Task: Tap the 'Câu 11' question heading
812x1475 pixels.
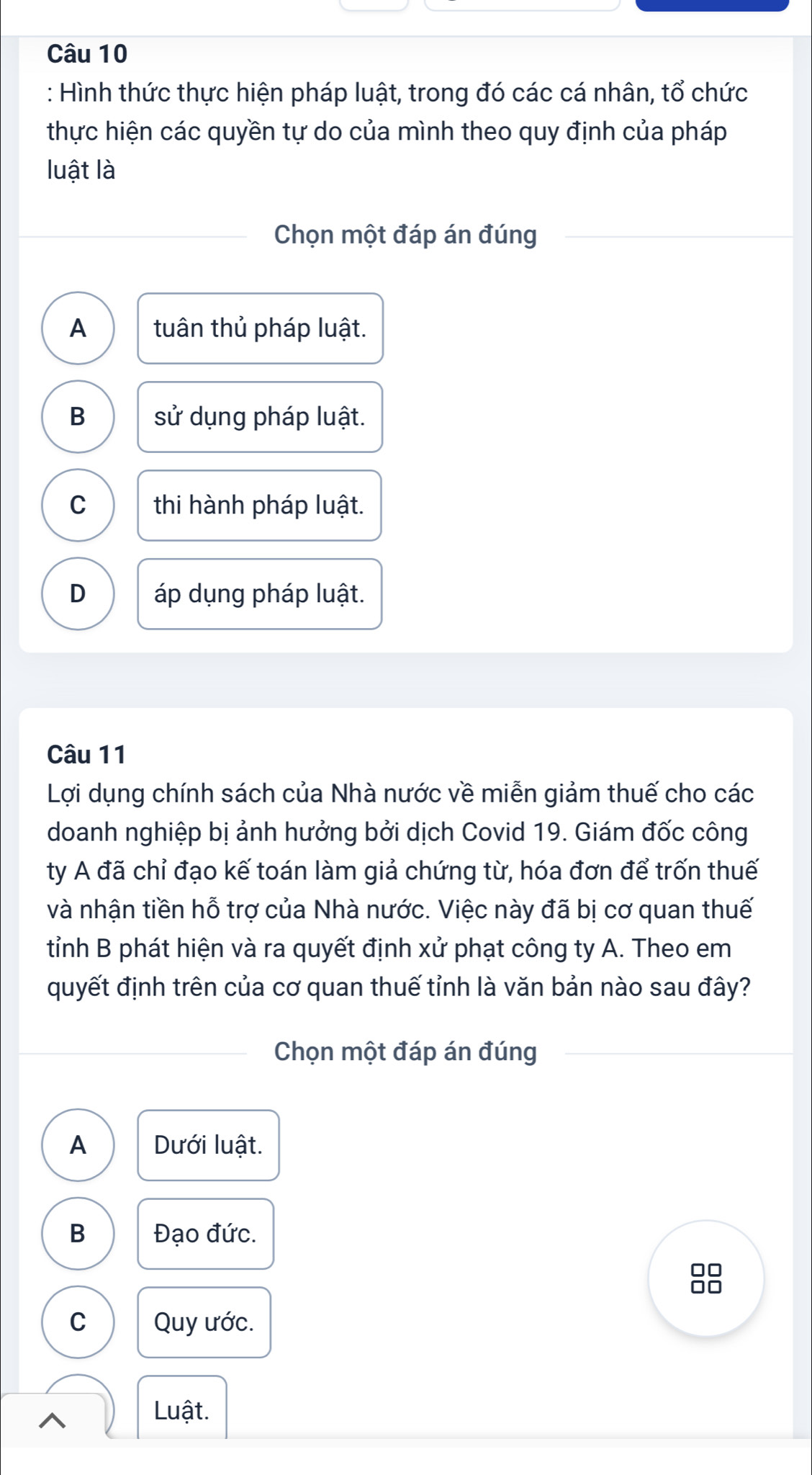Action: pos(86,755)
